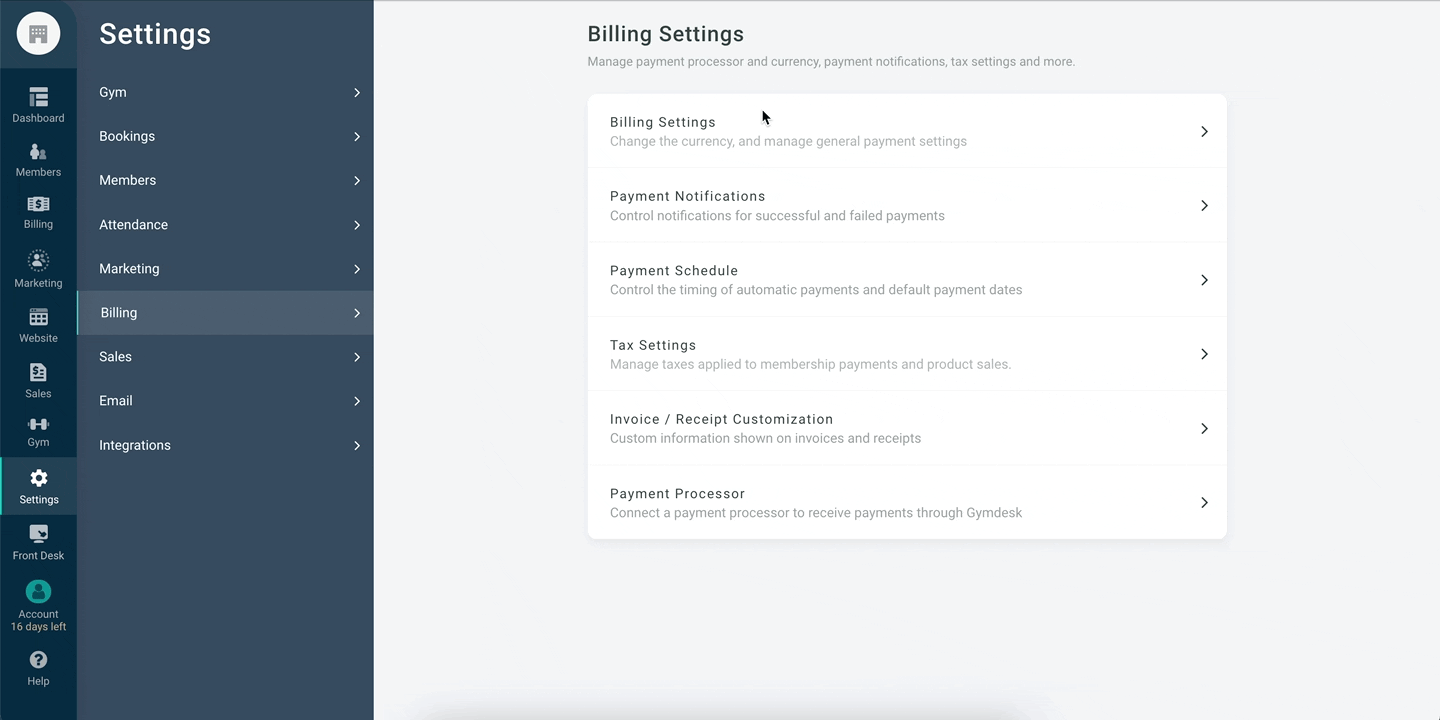Select Email in the Settings menu

(x=116, y=401)
